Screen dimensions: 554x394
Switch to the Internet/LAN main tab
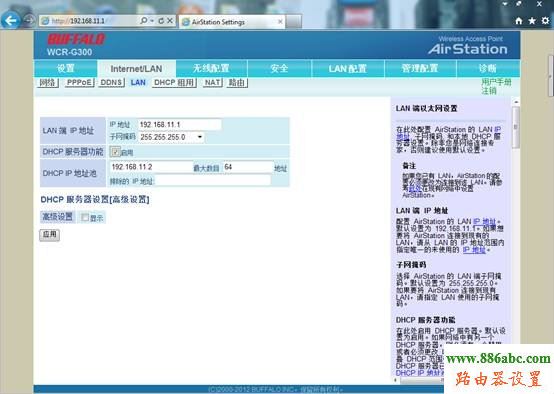pos(136,69)
